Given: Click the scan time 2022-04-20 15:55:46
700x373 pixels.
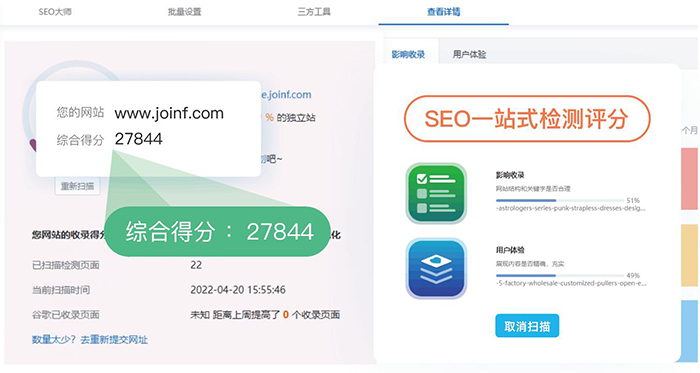Looking at the screenshot, I should coord(238,290).
